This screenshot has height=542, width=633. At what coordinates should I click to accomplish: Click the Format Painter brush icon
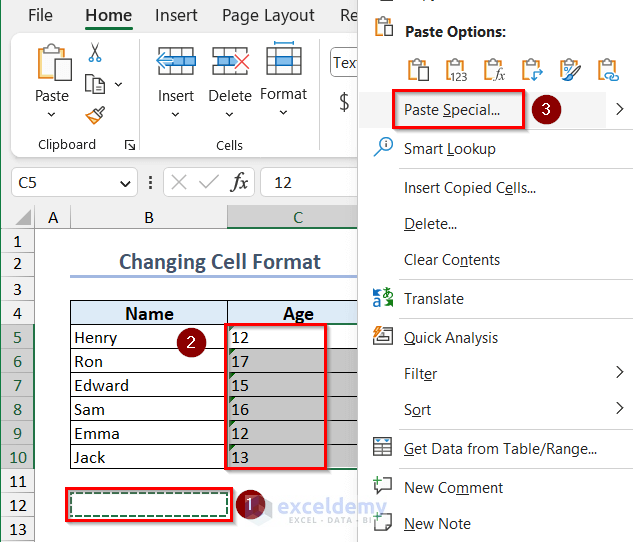(95, 116)
